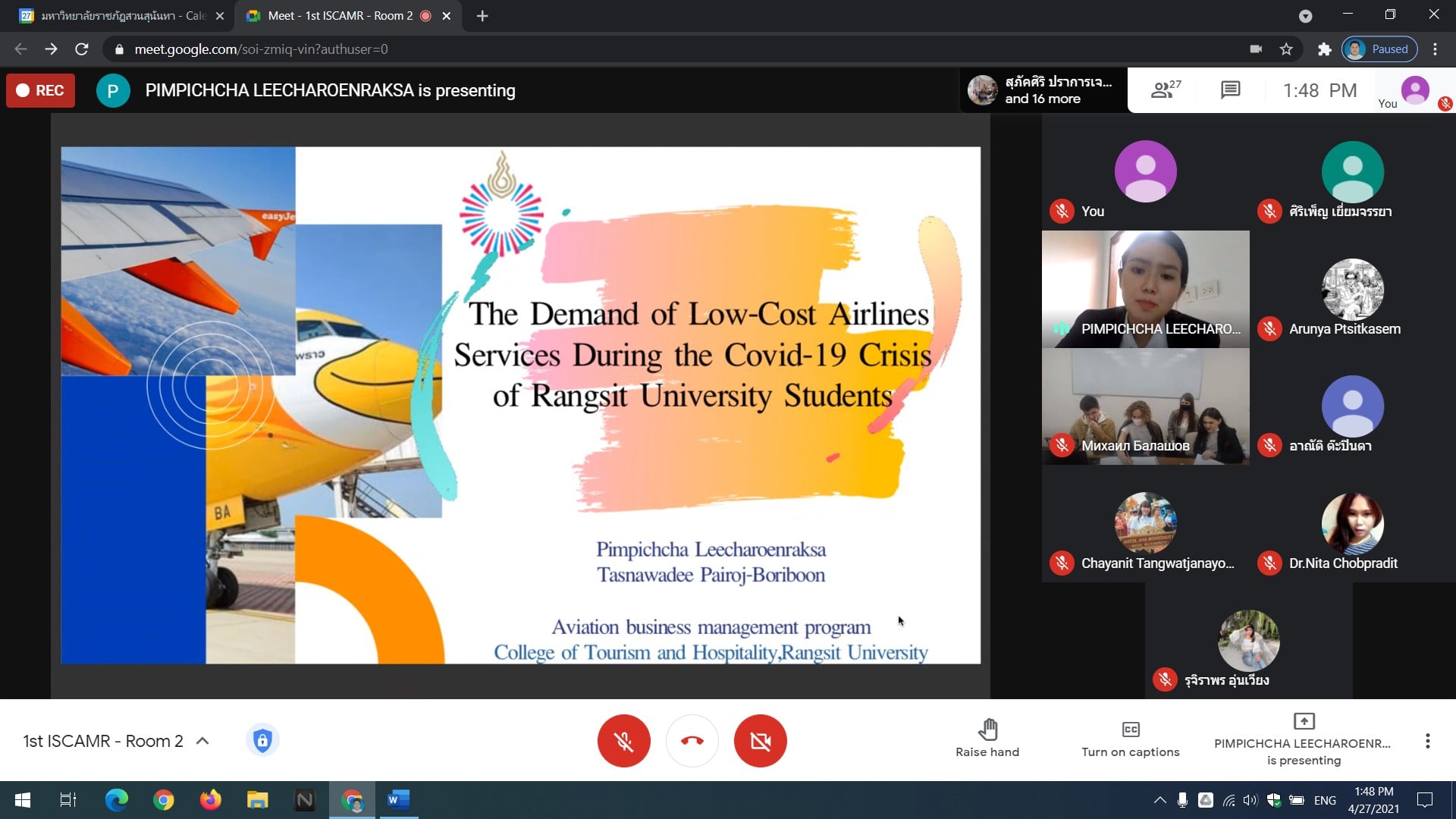Toggle the microphone mute button
Screen dimensions: 1456x819
623,741
